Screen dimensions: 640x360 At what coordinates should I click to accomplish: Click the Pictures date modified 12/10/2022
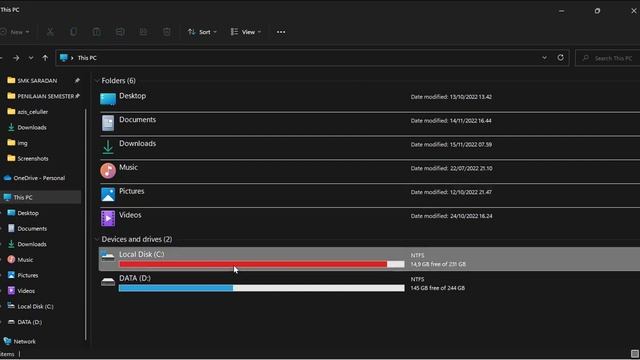[451, 192]
